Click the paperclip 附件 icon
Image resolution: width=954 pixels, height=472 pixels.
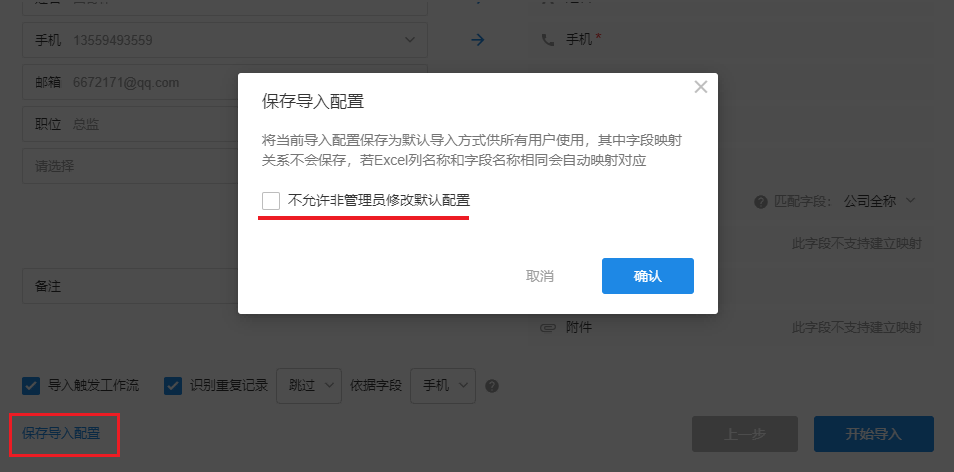click(x=547, y=327)
